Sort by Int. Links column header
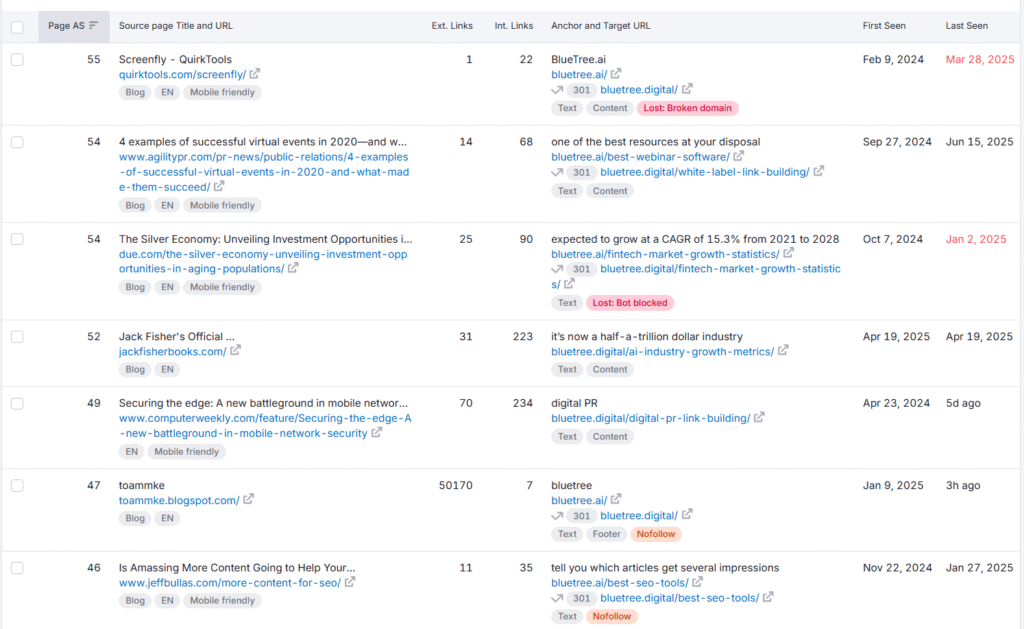Screen dimensions: 1024x629 click(x=513, y=25)
